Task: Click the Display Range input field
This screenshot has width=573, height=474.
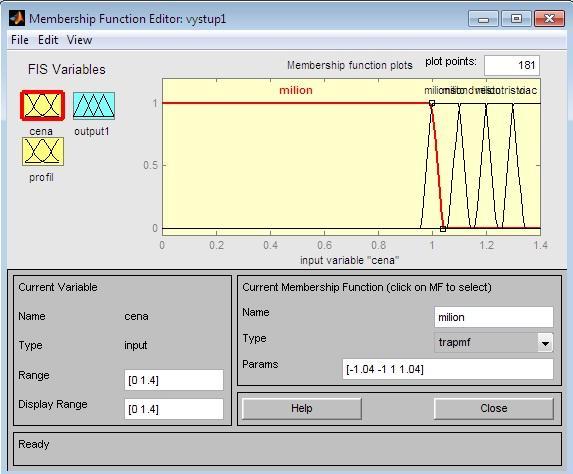Action: (x=174, y=409)
